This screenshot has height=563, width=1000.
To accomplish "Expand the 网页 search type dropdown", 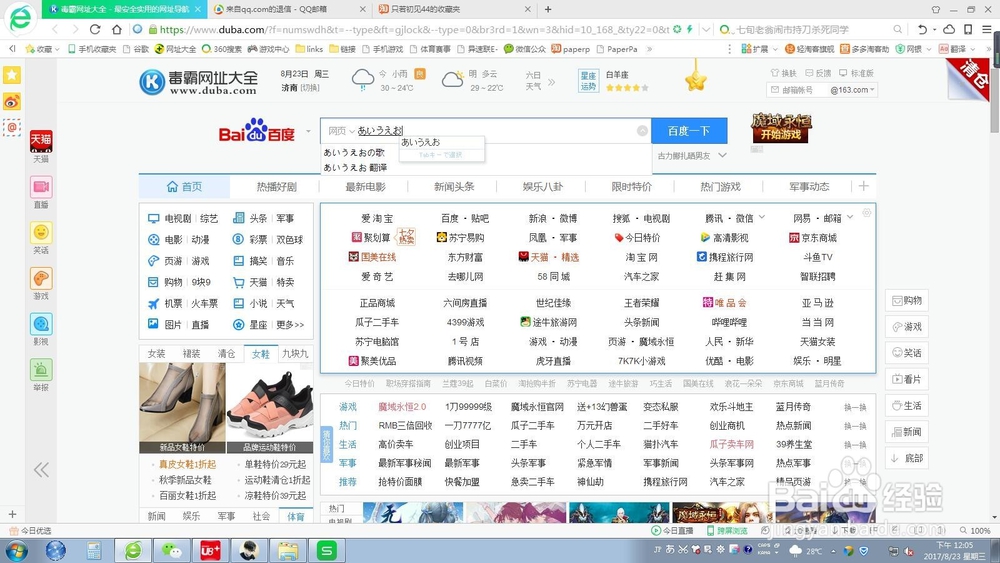I will pyautogui.click(x=341, y=131).
